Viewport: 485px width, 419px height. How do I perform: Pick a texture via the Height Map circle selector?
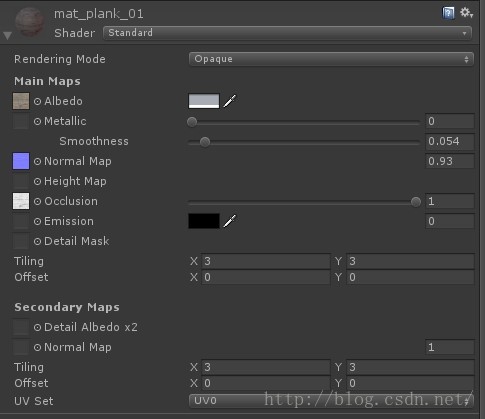pyautogui.click(x=37, y=181)
